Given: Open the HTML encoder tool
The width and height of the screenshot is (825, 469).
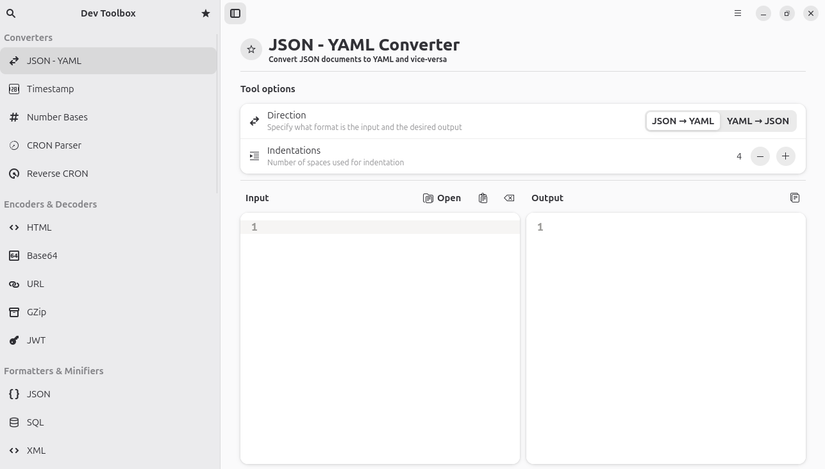Looking at the screenshot, I should 108,227.
